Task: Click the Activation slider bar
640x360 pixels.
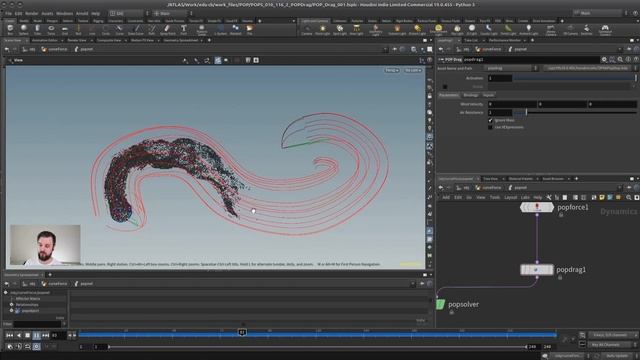Action: pyautogui.click(x=574, y=78)
